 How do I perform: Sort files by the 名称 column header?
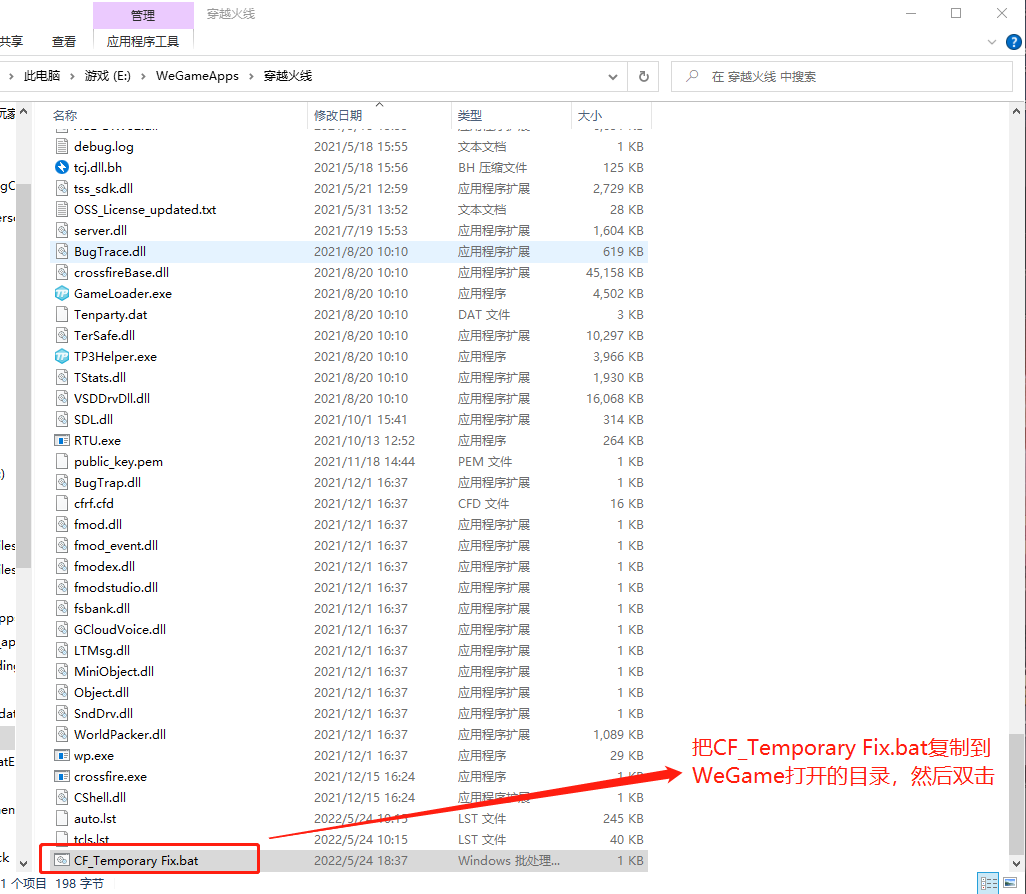coord(65,115)
